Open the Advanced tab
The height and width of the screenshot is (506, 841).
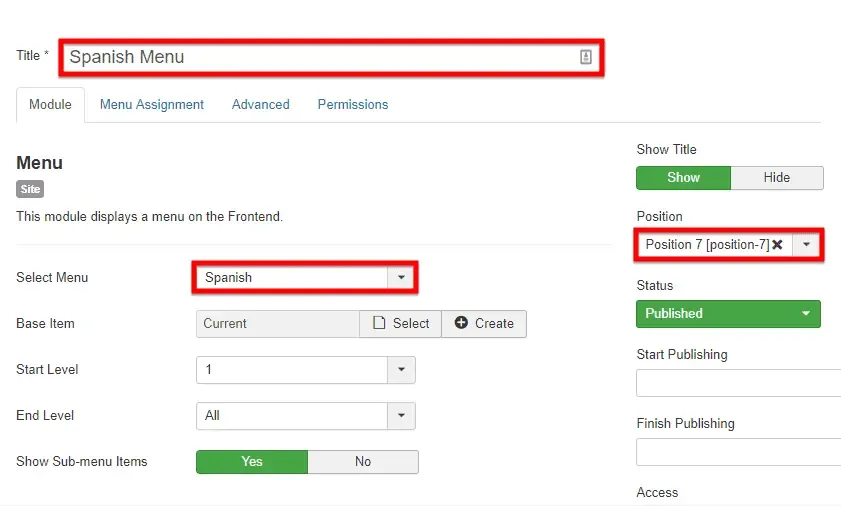coord(261,105)
